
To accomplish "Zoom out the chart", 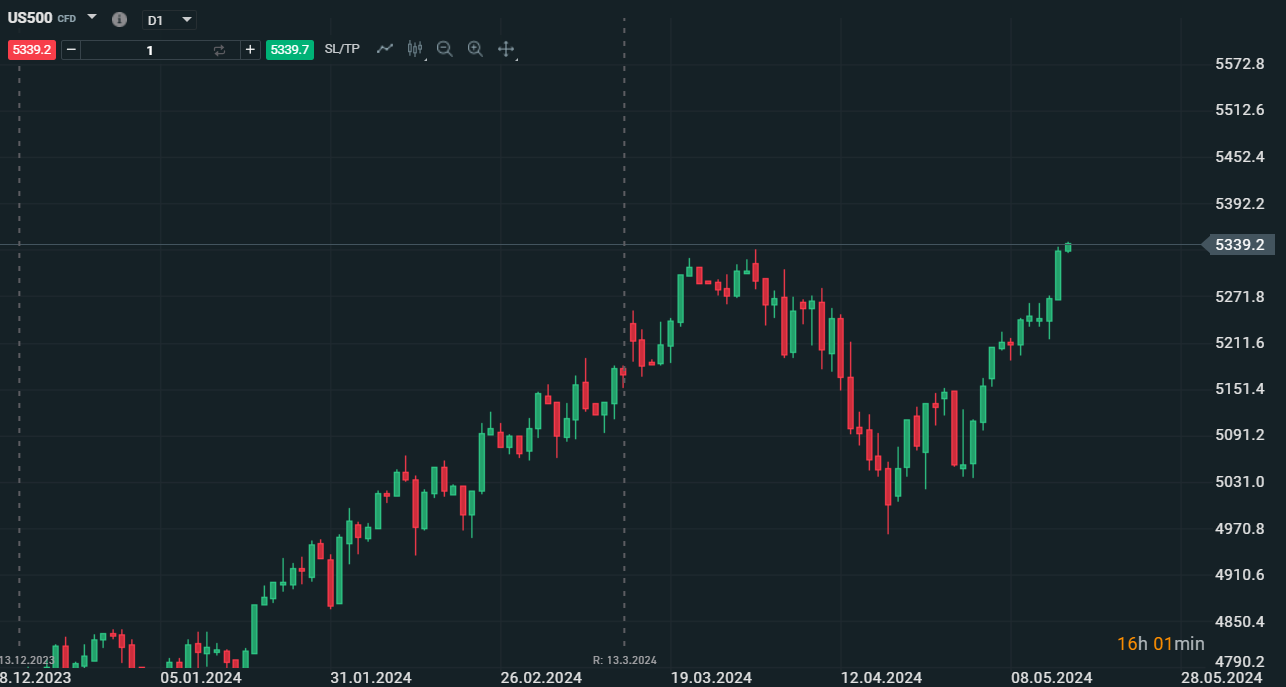I will coord(445,48).
